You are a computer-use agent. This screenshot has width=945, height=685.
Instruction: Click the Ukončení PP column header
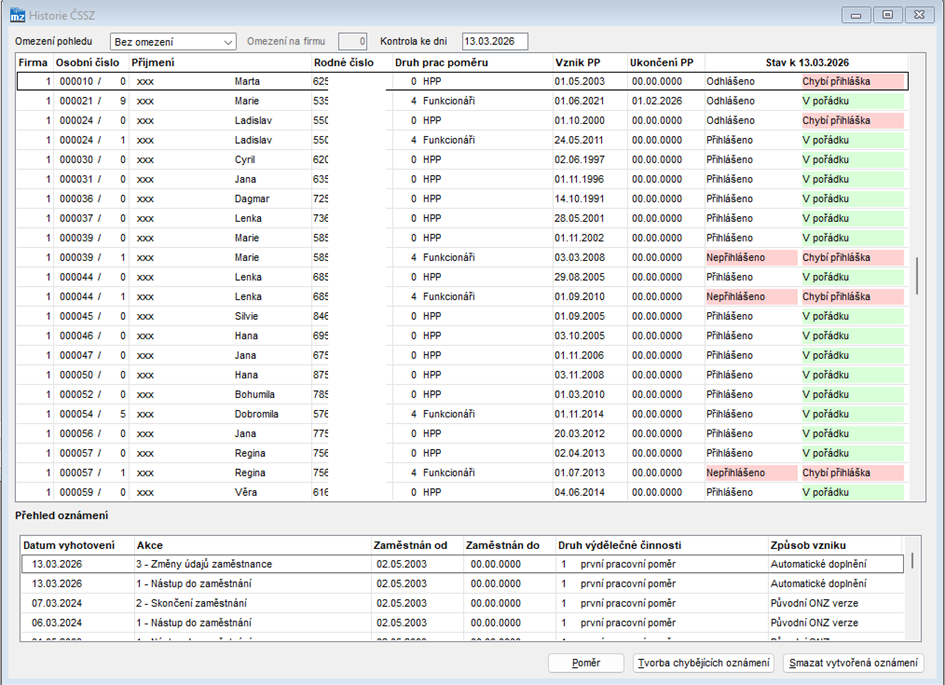tap(662, 63)
